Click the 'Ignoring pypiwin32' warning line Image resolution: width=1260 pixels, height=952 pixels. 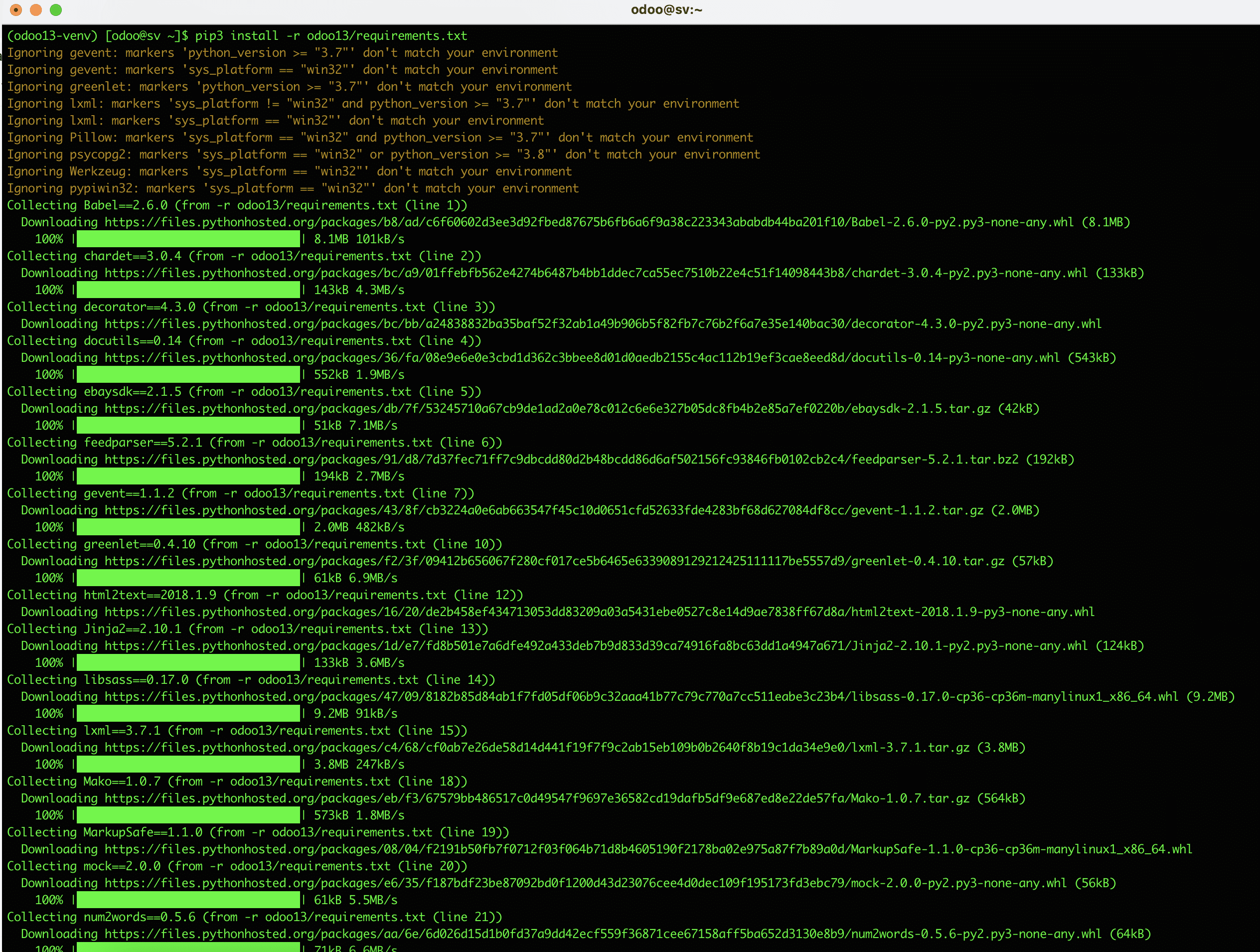292,188
